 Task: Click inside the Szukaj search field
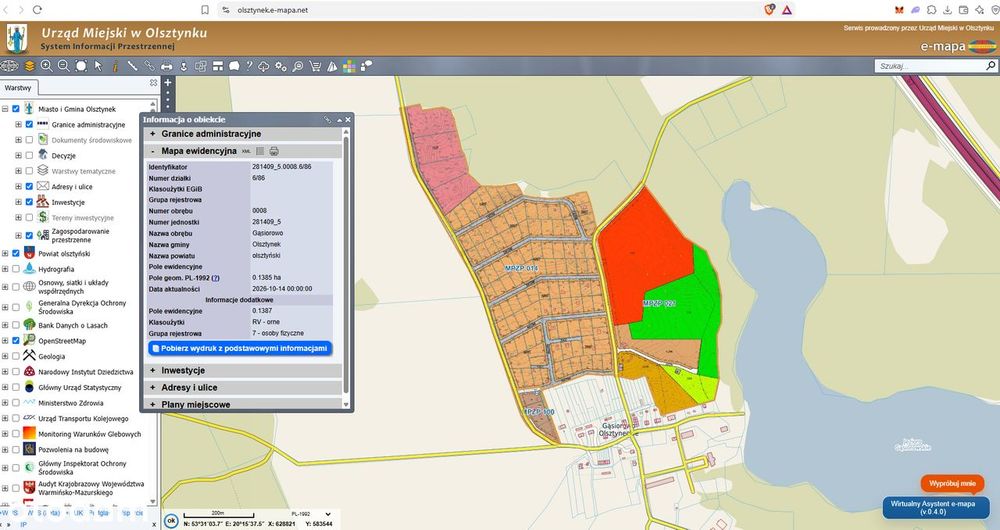[x=930, y=66]
